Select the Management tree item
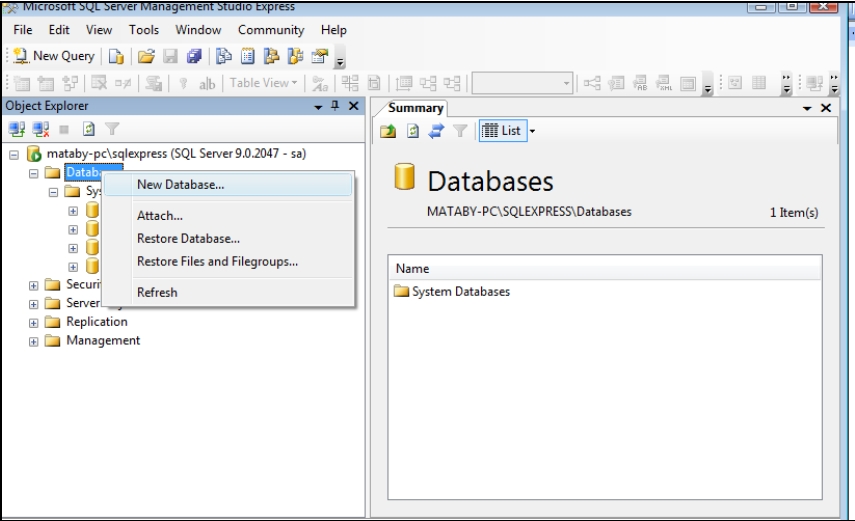The image size is (855, 521). tap(103, 340)
